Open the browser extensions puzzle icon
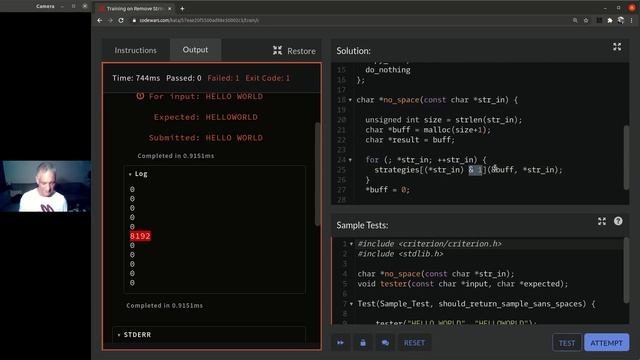Screen dimensions: 640x360 coord(610,20)
